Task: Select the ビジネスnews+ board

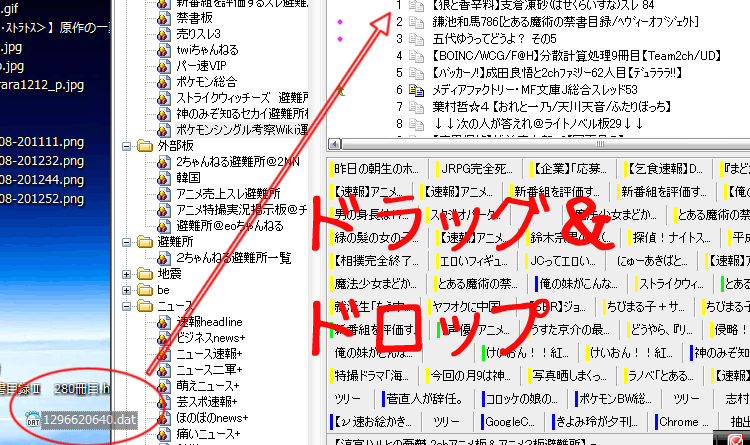Action: click(210, 338)
